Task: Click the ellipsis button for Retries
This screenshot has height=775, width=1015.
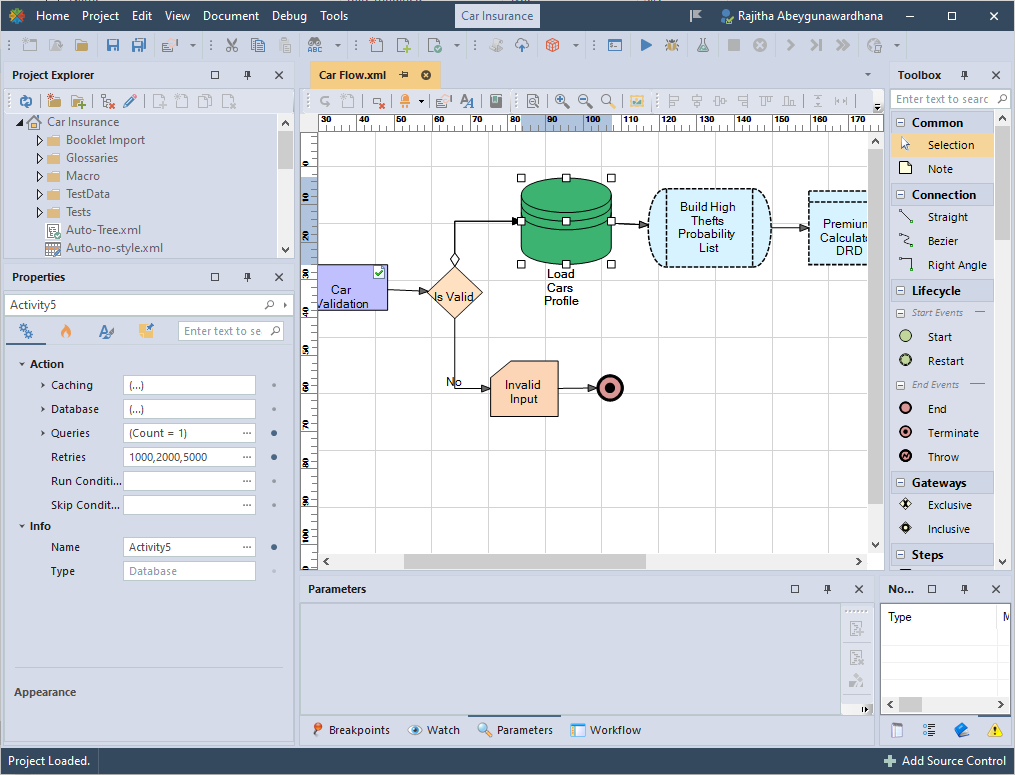Action: point(247,457)
